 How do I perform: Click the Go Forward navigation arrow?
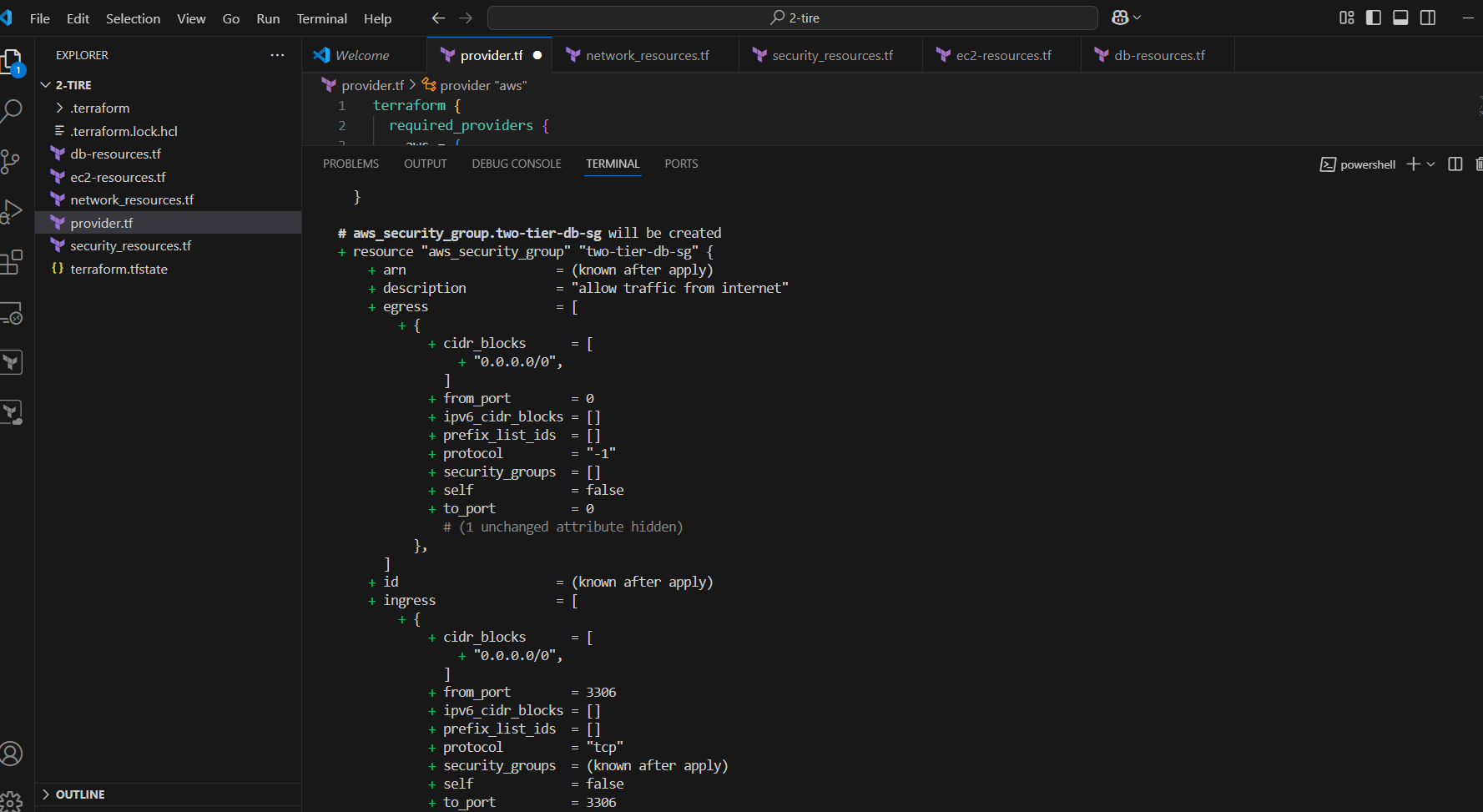466,18
